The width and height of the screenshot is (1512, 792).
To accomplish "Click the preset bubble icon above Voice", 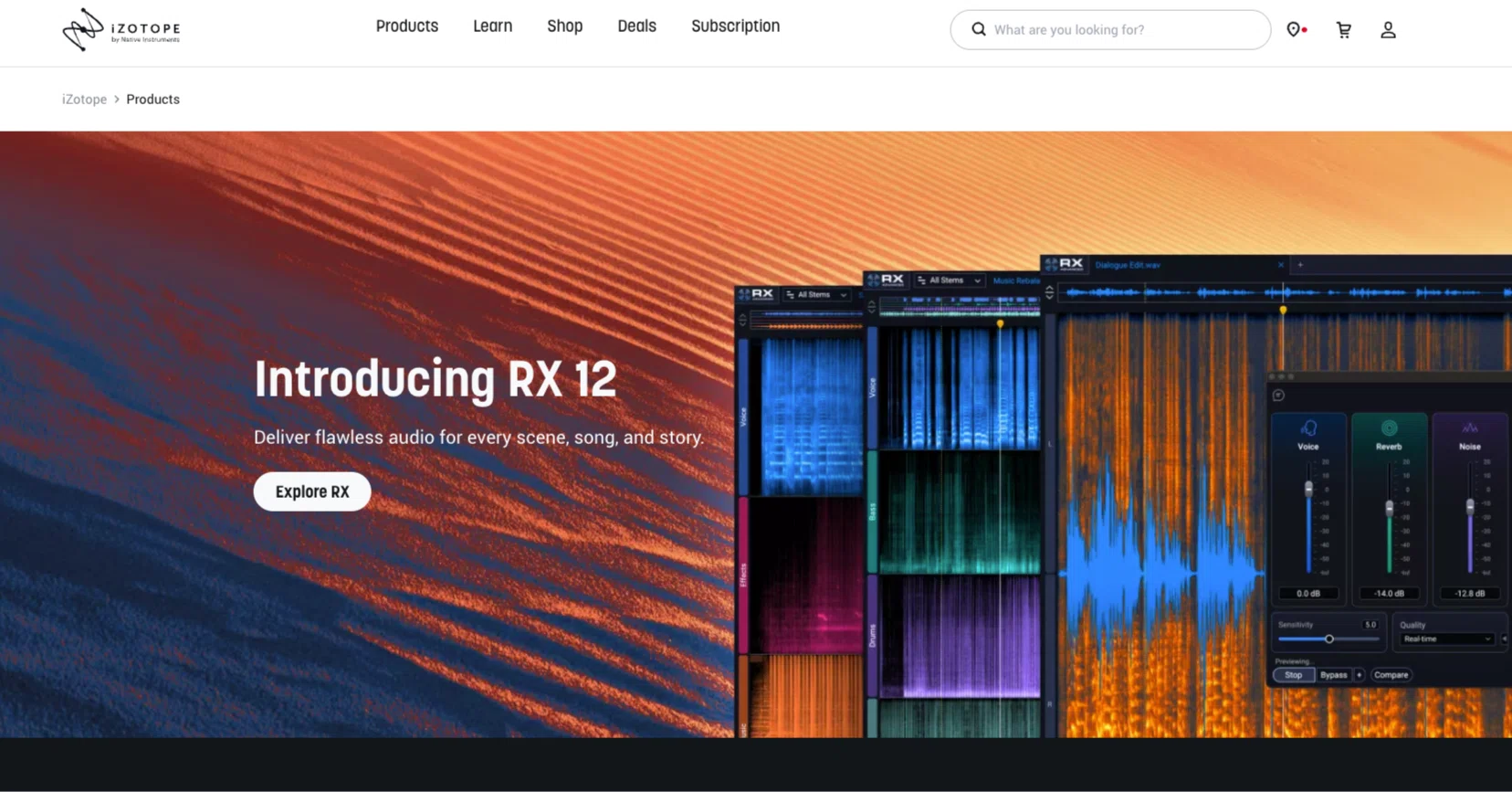I will click(1278, 396).
